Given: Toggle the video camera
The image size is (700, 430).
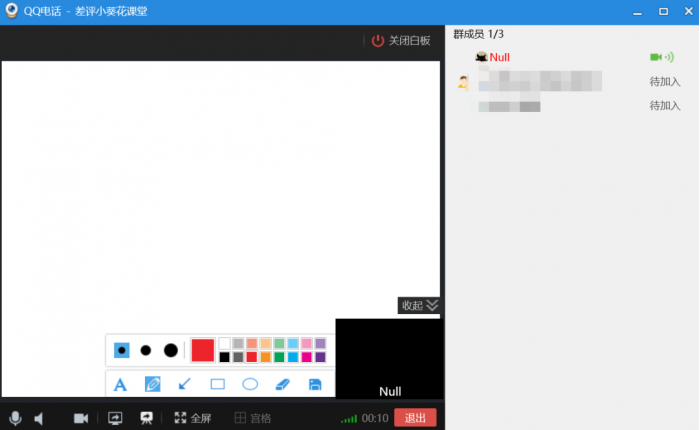Looking at the screenshot, I should coord(81,418).
